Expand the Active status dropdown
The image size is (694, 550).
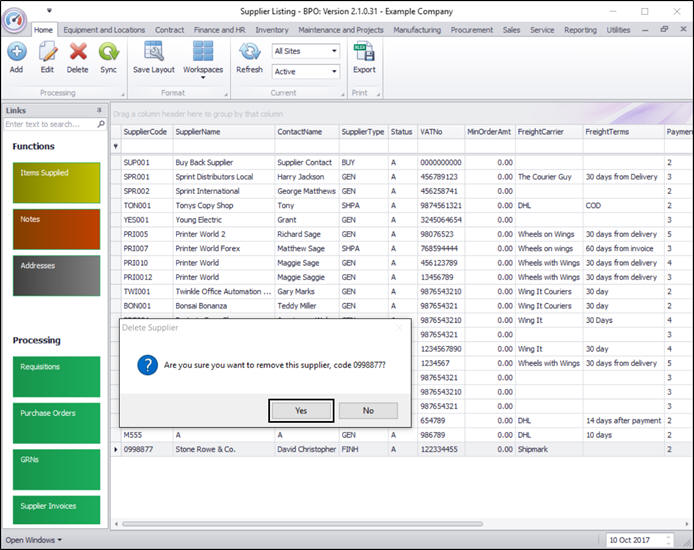point(333,72)
